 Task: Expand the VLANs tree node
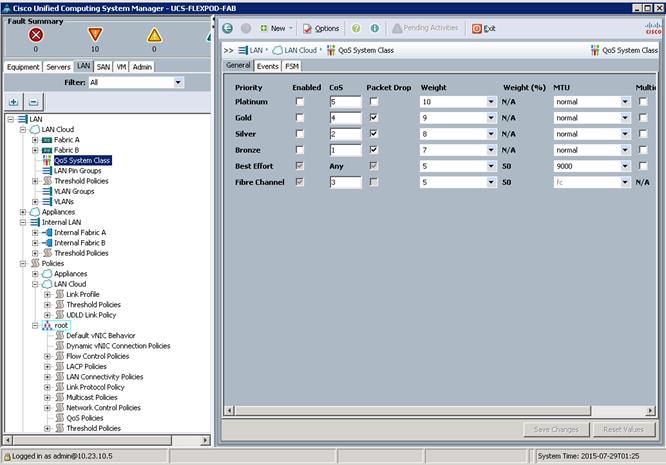(35, 202)
